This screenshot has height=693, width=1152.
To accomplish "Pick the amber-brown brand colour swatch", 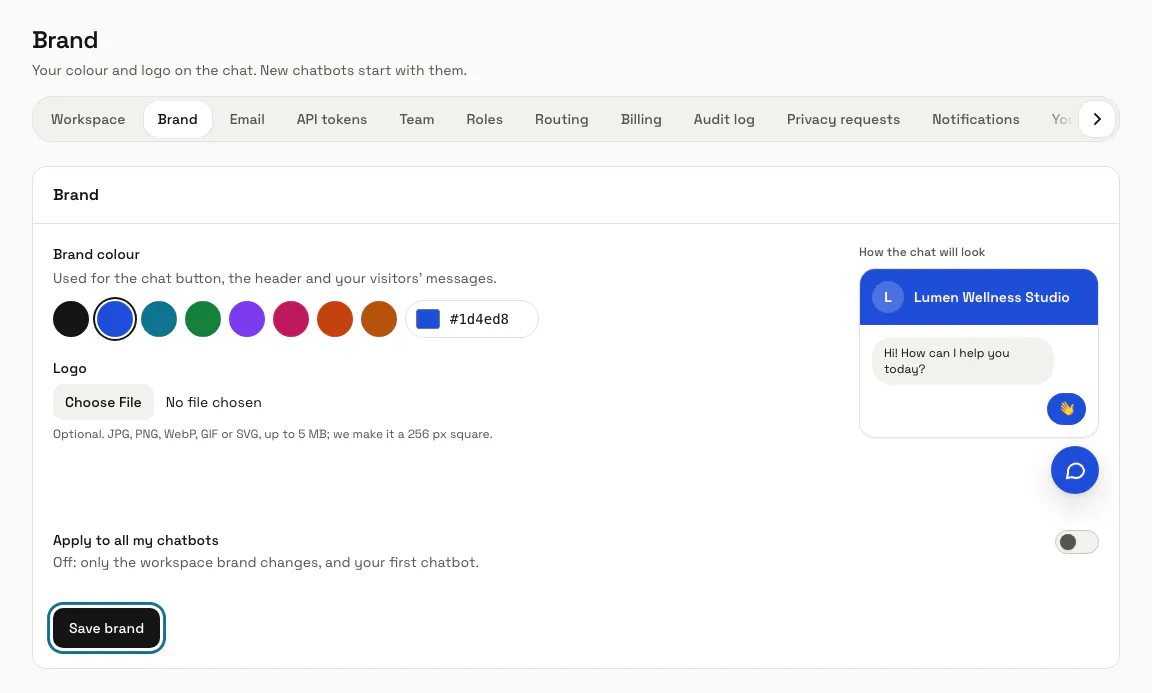I will click(379, 319).
